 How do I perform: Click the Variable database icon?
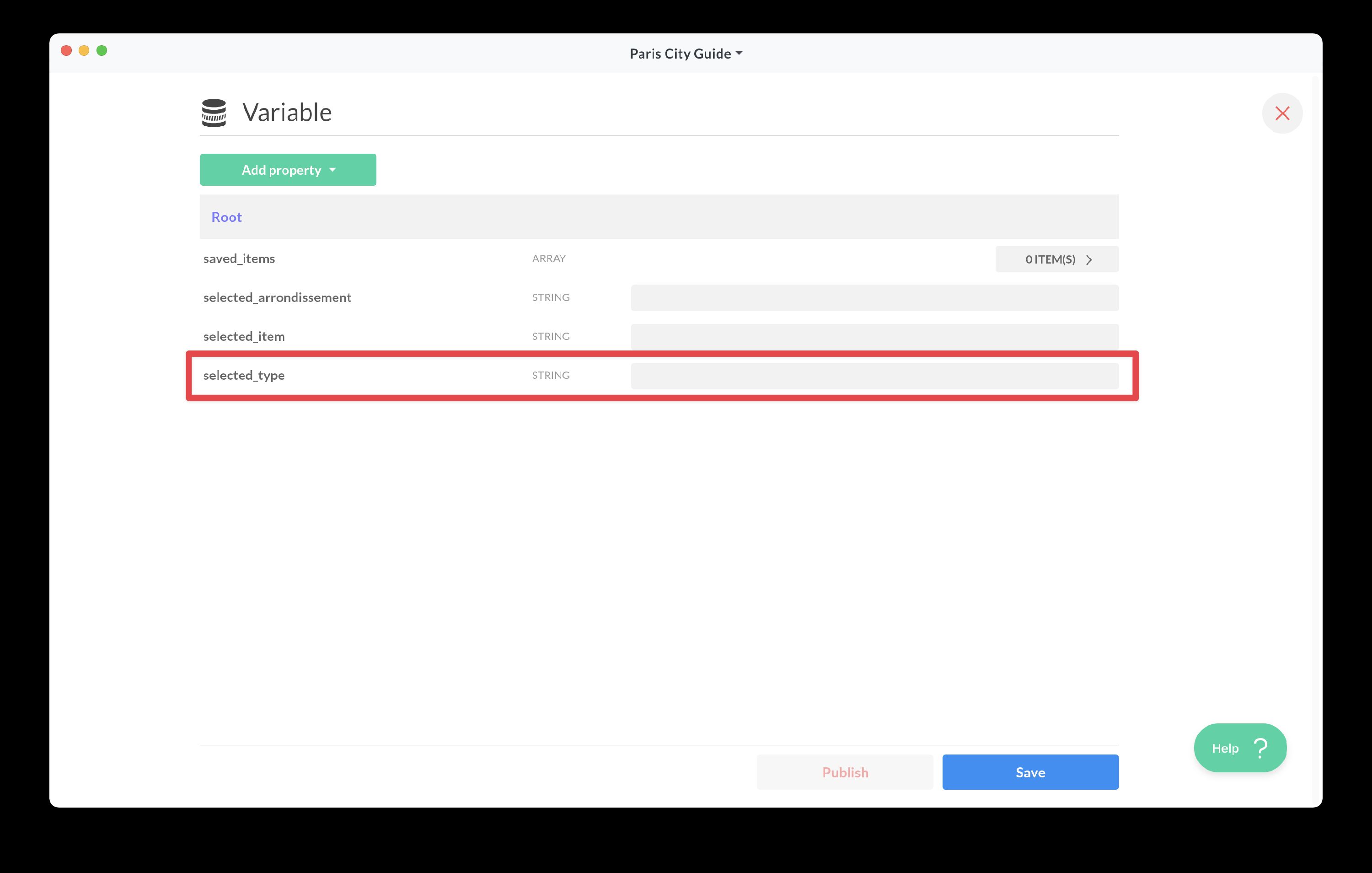[x=214, y=113]
